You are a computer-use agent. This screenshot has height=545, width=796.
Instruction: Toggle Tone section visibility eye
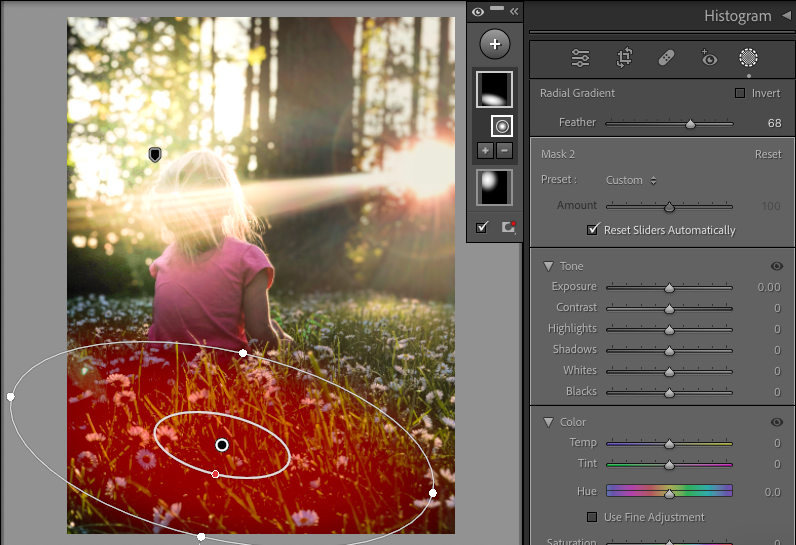tap(776, 266)
